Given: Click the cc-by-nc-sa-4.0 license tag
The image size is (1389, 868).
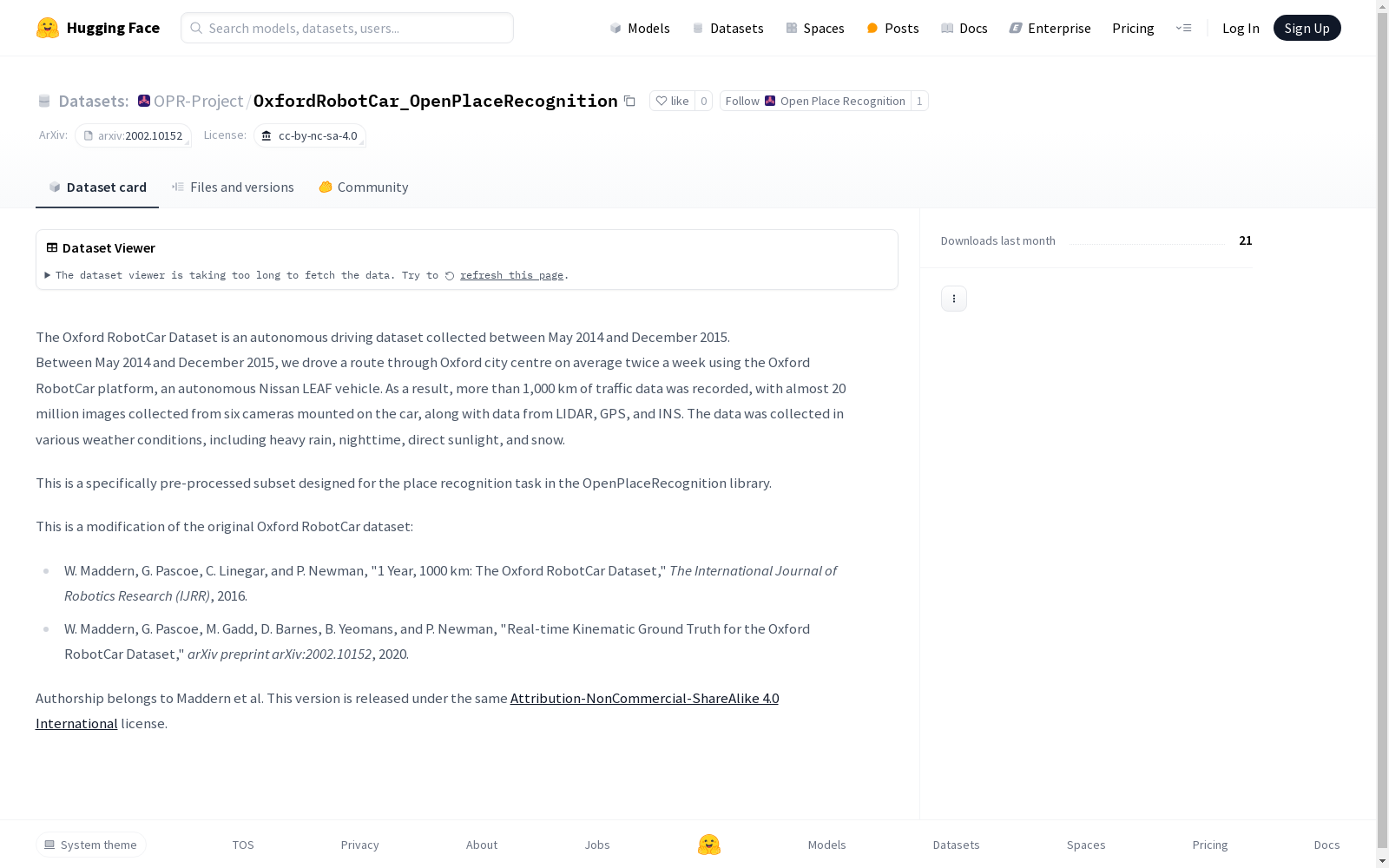Looking at the screenshot, I should click(310, 135).
